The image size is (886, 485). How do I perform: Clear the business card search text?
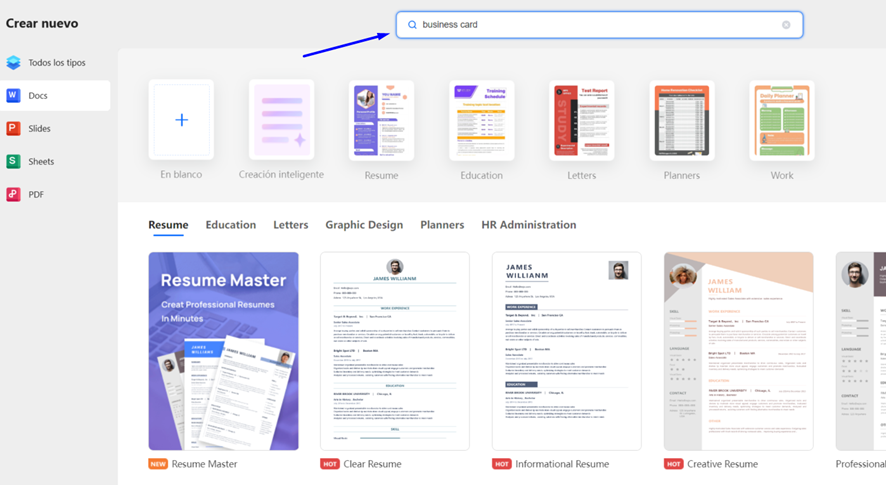click(x=786, y=25)
